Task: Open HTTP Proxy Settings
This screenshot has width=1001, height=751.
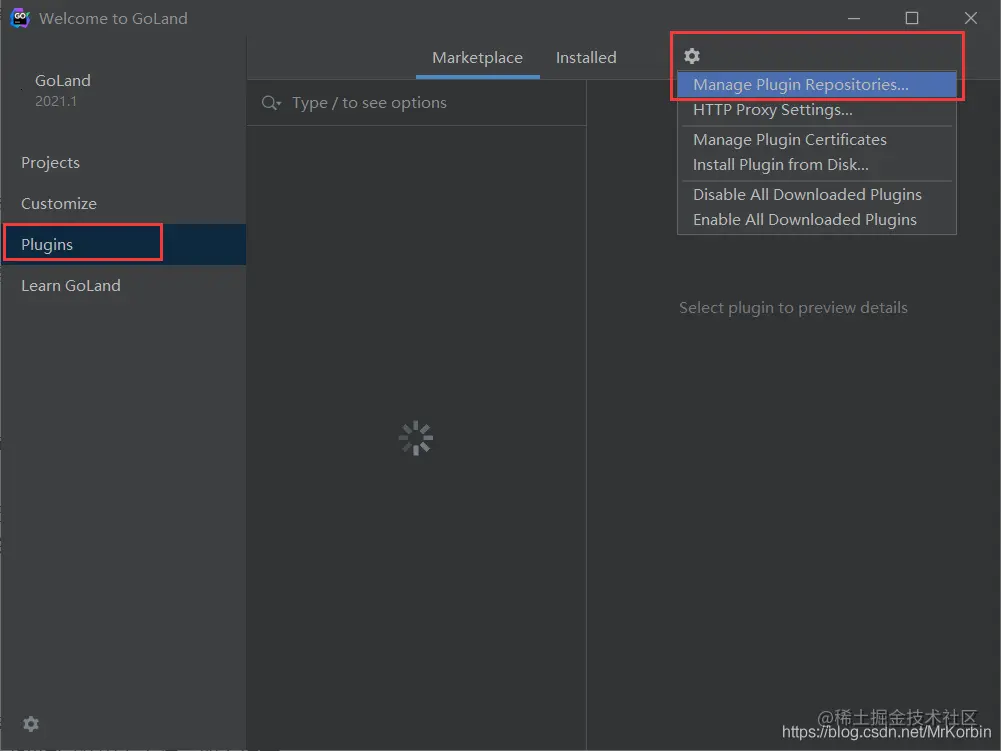Action: [817, 110]
